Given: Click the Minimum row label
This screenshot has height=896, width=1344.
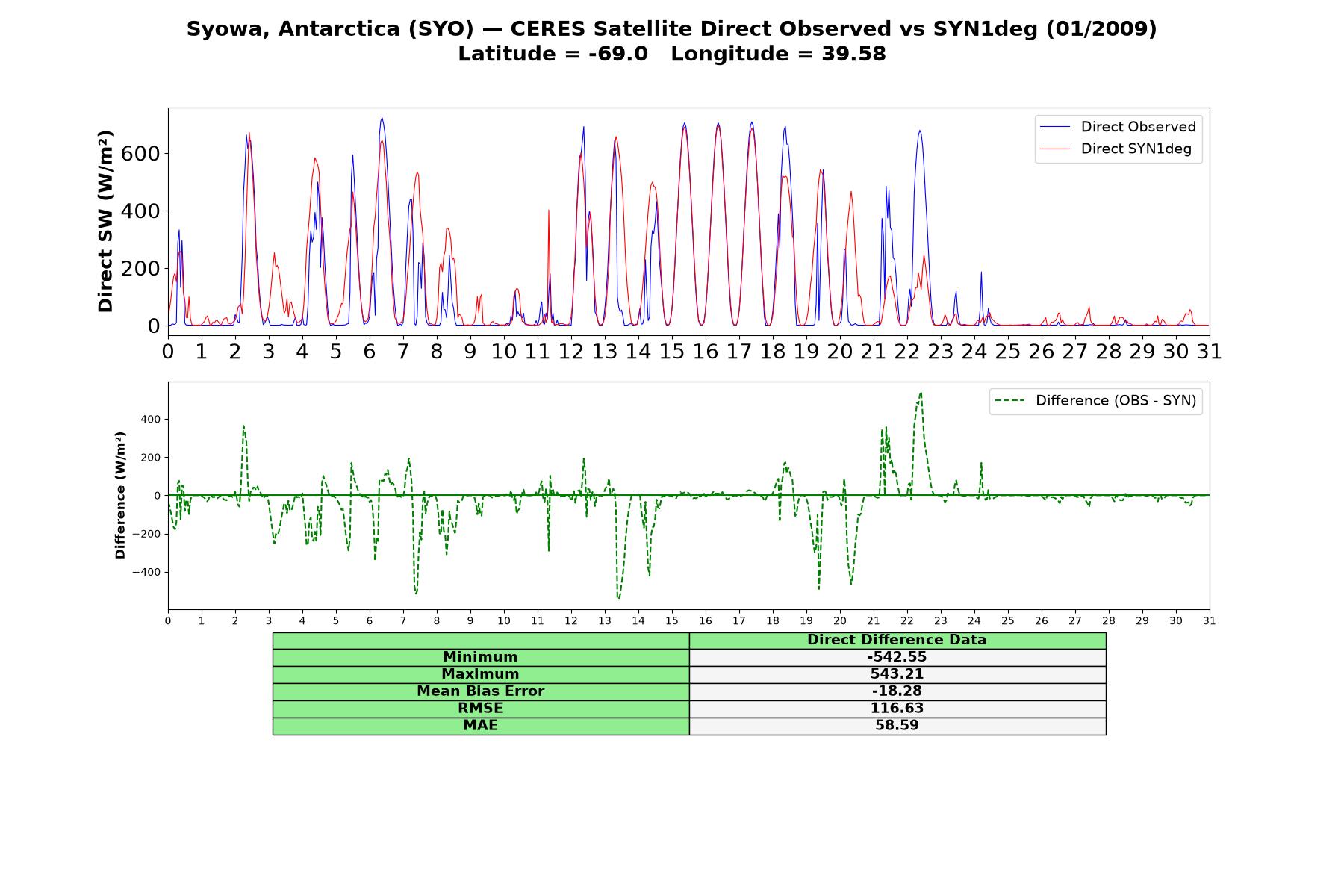Looking at the screenshot, I should pyautogui.click(x=481, y=657).
